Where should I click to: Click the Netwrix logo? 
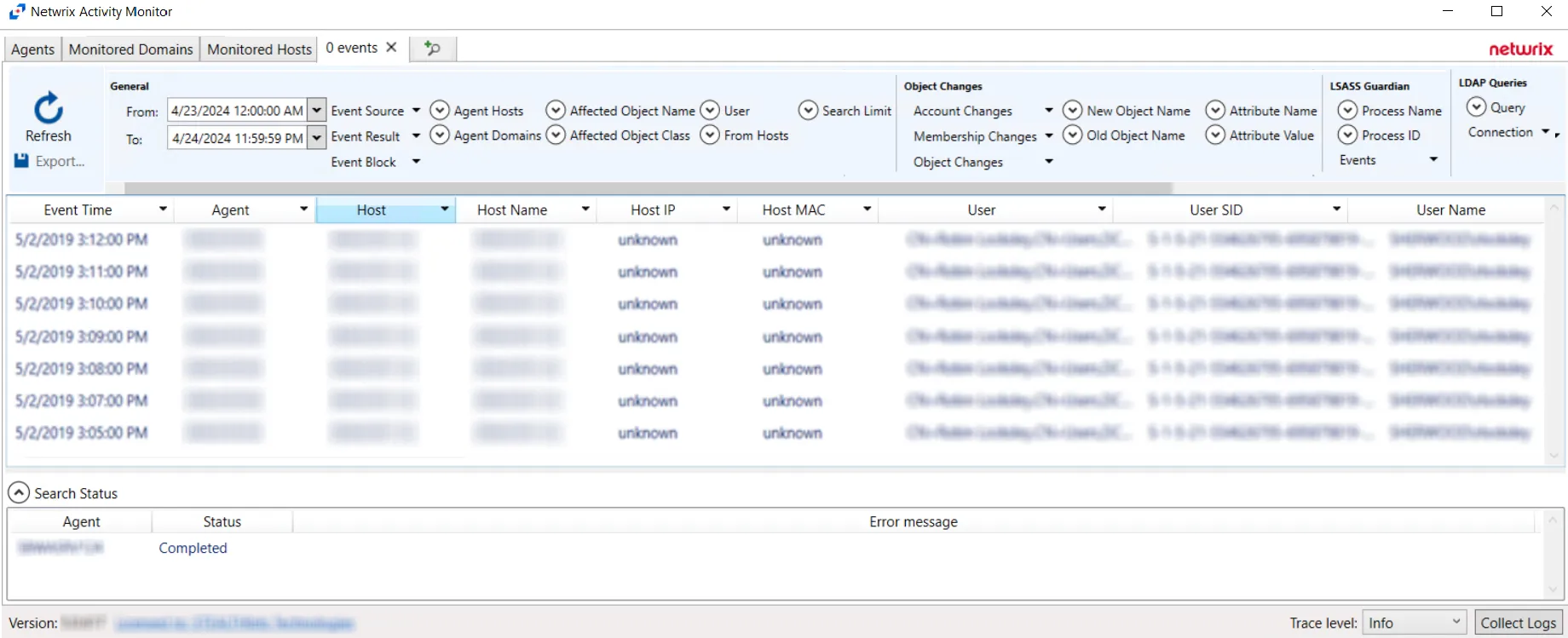(x=1520, y=49)
